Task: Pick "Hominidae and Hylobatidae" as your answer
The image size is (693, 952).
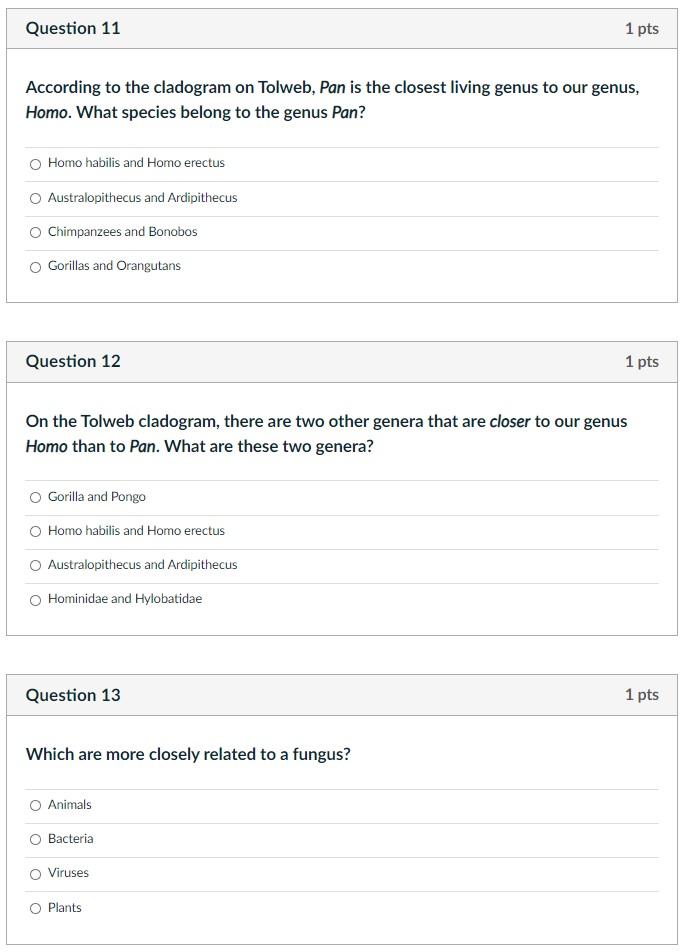Action: click(35, 600)
